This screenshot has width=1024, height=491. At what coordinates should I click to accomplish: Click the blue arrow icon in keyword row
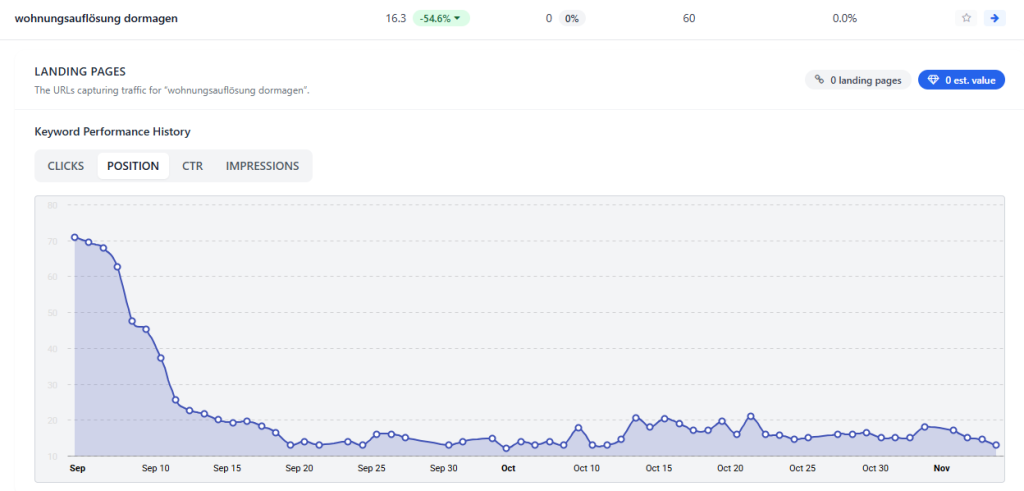993,18
